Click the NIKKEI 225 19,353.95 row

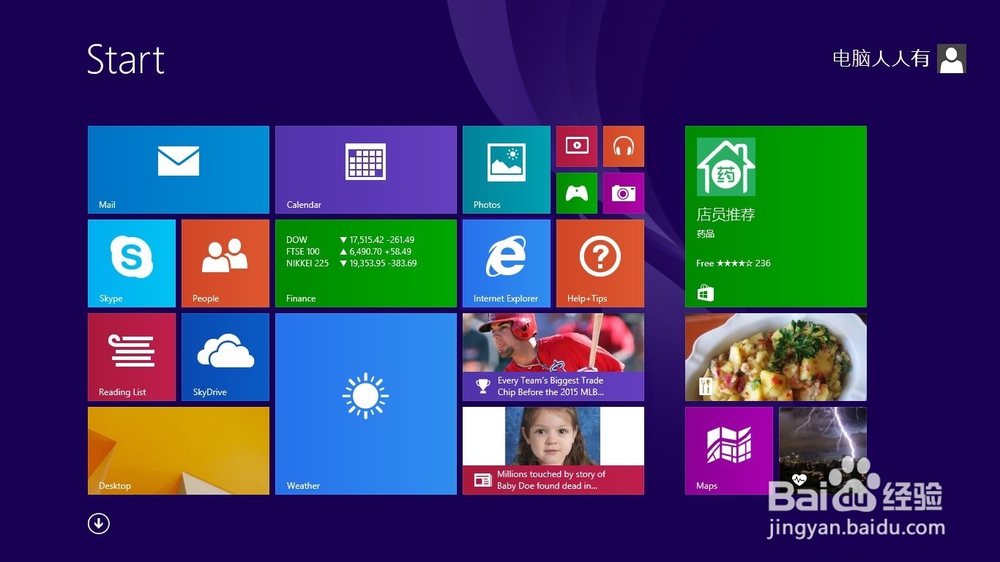[351, 263]
